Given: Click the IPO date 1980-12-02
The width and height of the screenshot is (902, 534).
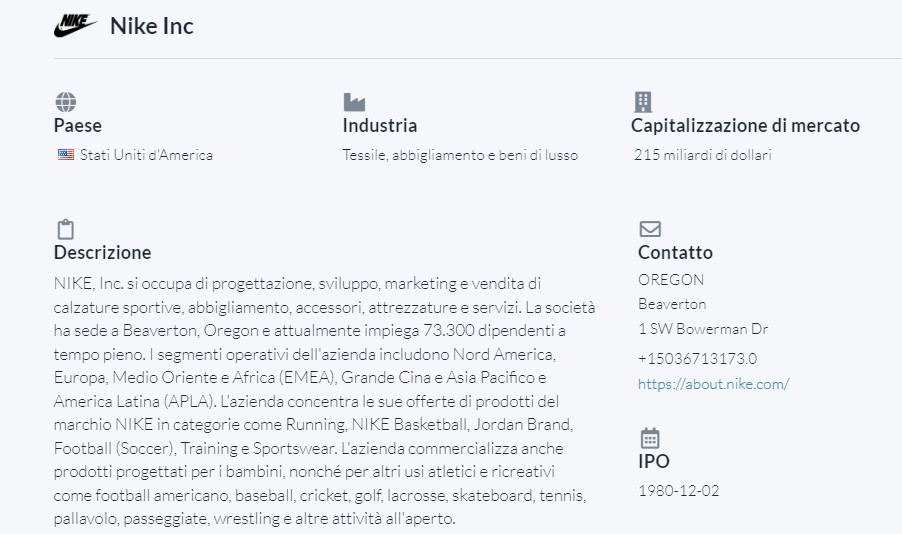Looking at the screenshot, I should tap(678, 491).
